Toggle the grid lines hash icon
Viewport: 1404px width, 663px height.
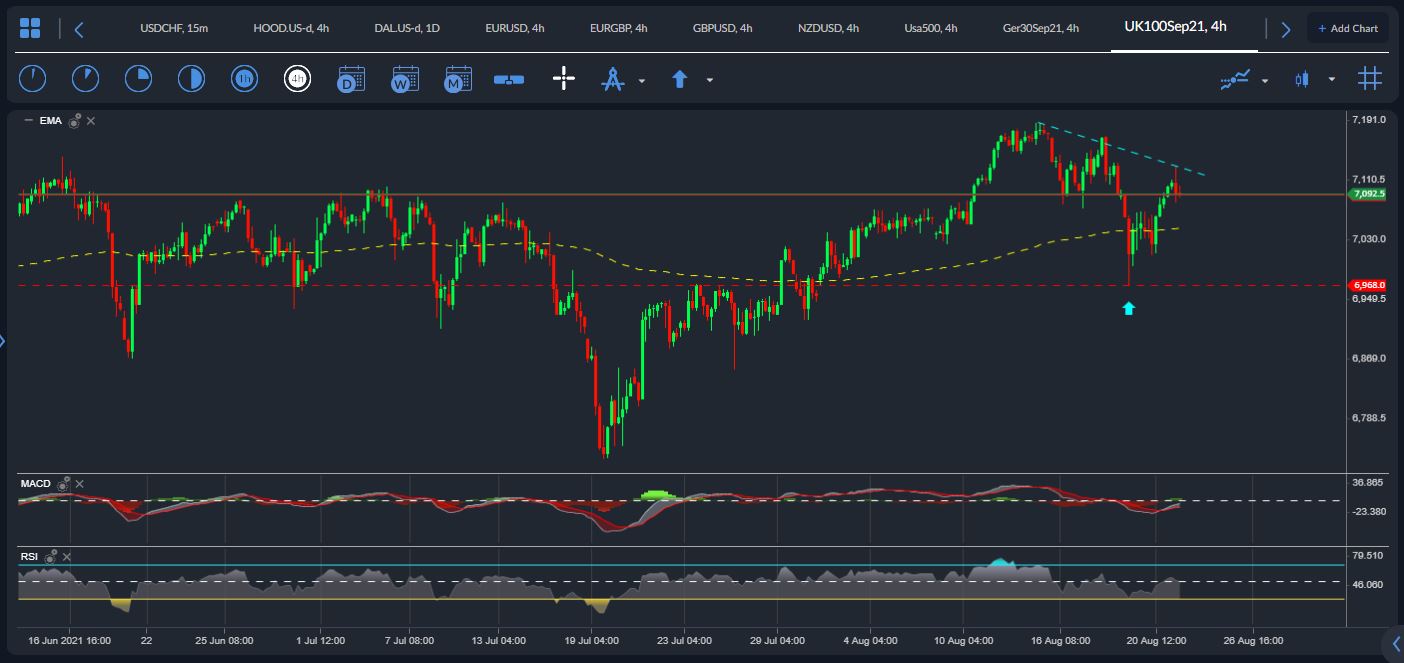(x=1369, y=79)
